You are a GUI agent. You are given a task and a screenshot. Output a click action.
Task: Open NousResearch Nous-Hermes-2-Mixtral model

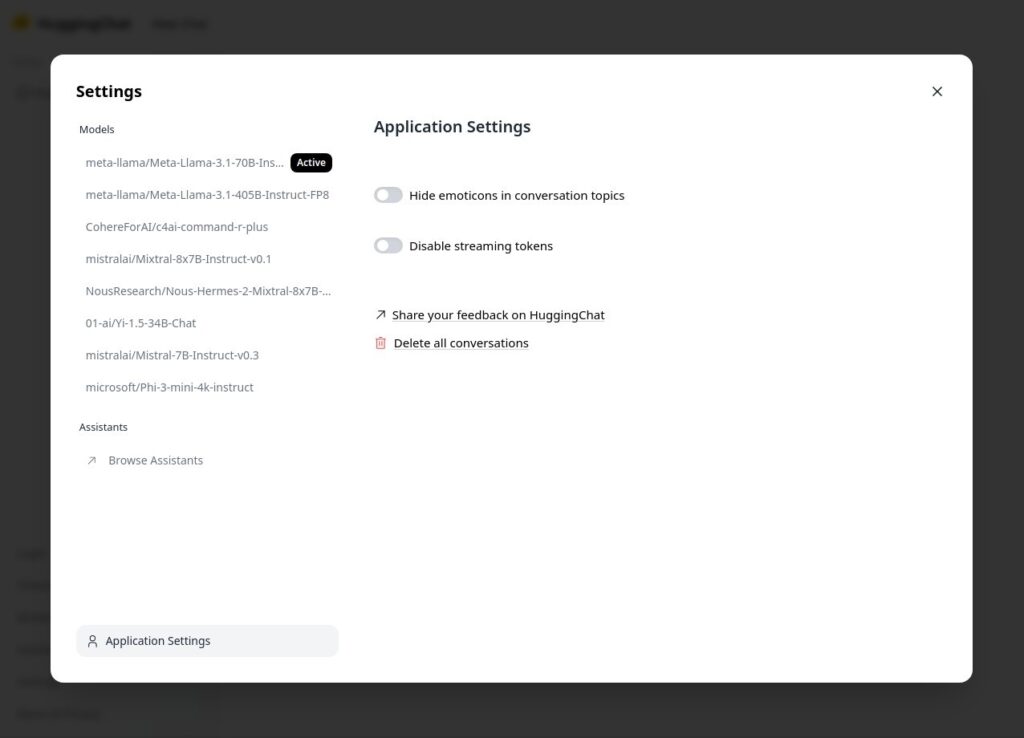(x=207, y=291)
